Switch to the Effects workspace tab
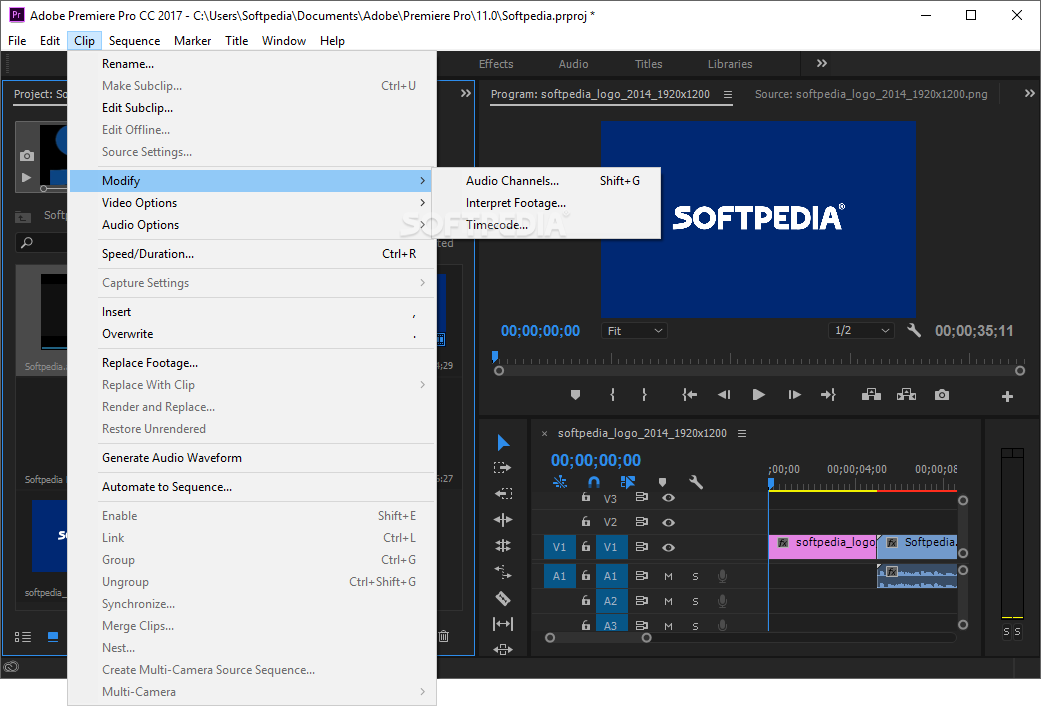The height and width of the screenshot is (706, 1041). point(496,64)
